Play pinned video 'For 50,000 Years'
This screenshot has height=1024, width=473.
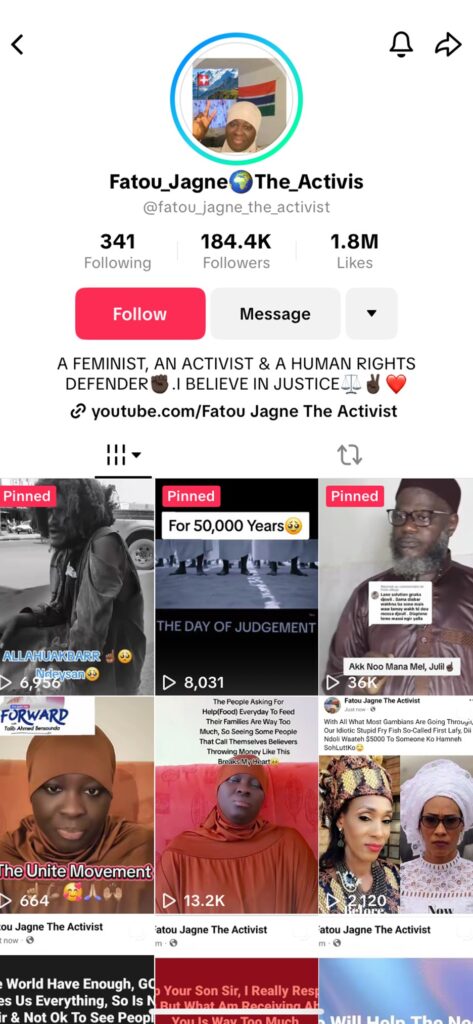click(236, 586)
